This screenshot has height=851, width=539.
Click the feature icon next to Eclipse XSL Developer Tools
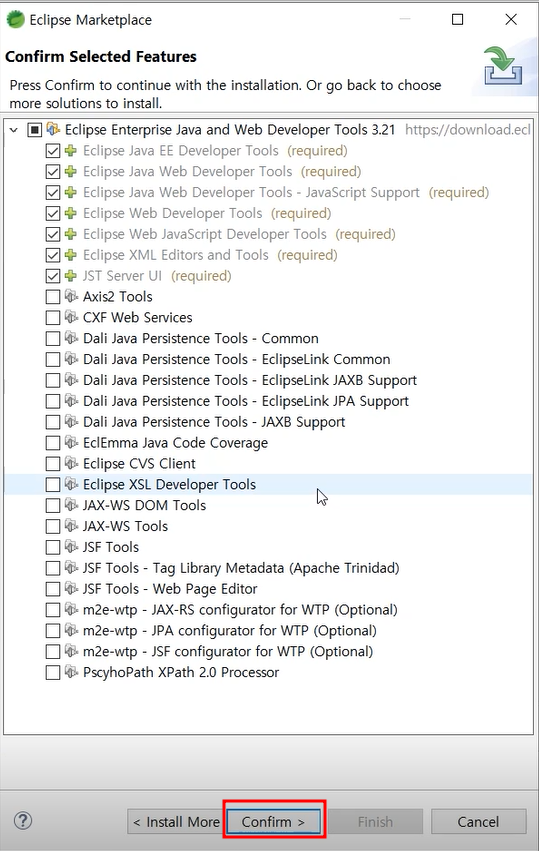[71, 484]
